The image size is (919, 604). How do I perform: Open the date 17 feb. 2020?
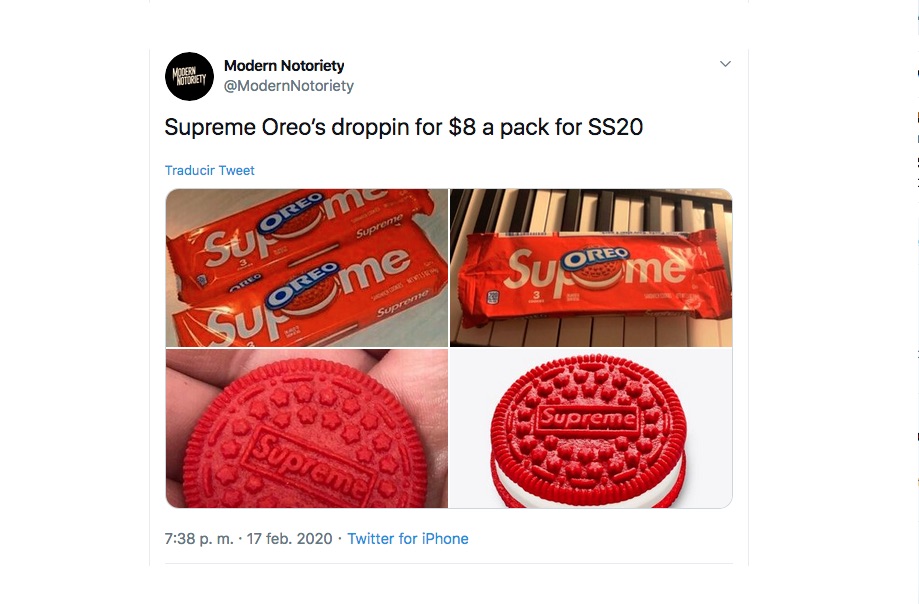click(290, 538)
